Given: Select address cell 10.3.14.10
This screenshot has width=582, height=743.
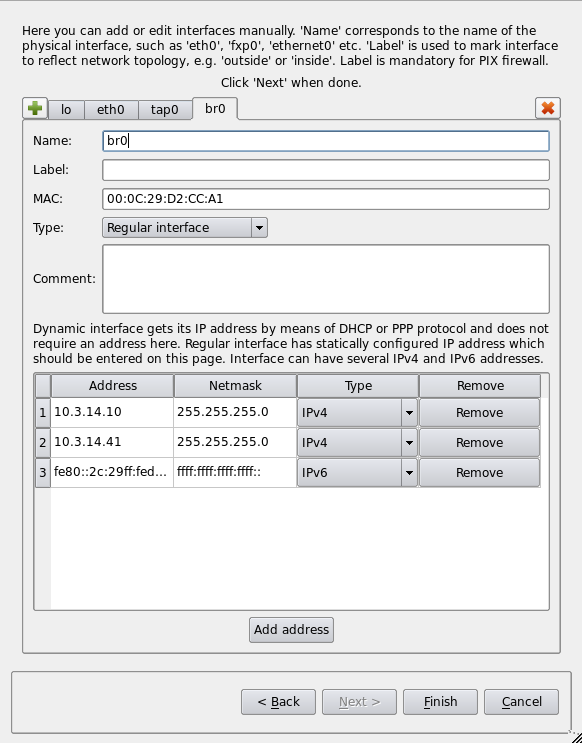Looking at the screenshot, I should pyautogui.click(x=112, y=412).
